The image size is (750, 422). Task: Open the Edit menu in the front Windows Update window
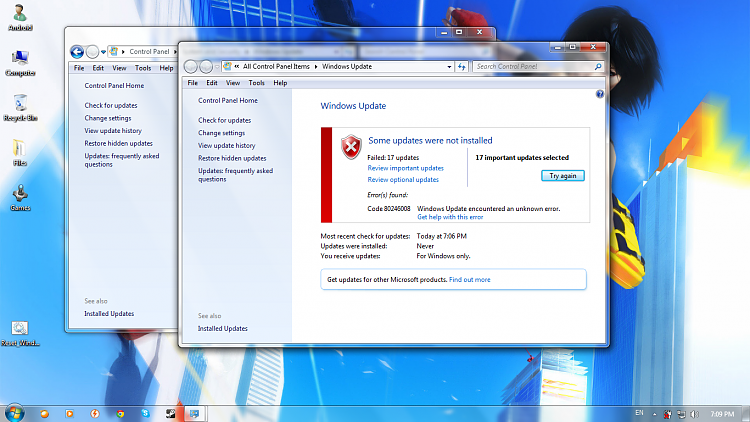[212, 83]
